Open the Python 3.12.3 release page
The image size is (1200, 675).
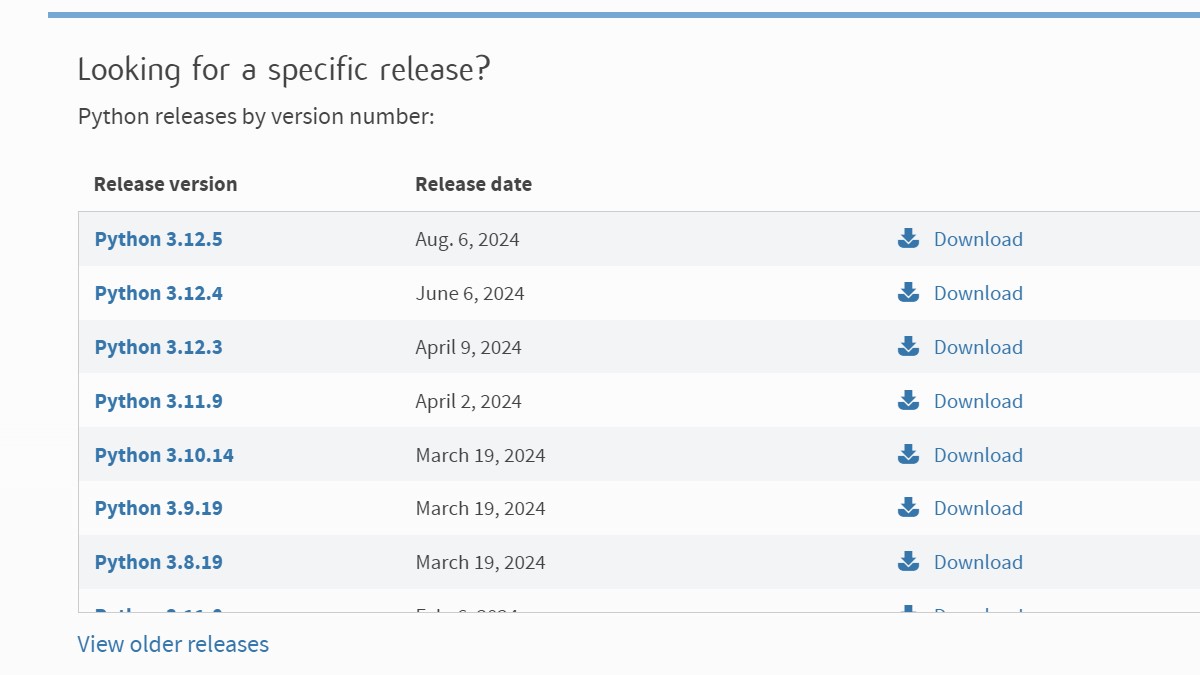[158, 347]
